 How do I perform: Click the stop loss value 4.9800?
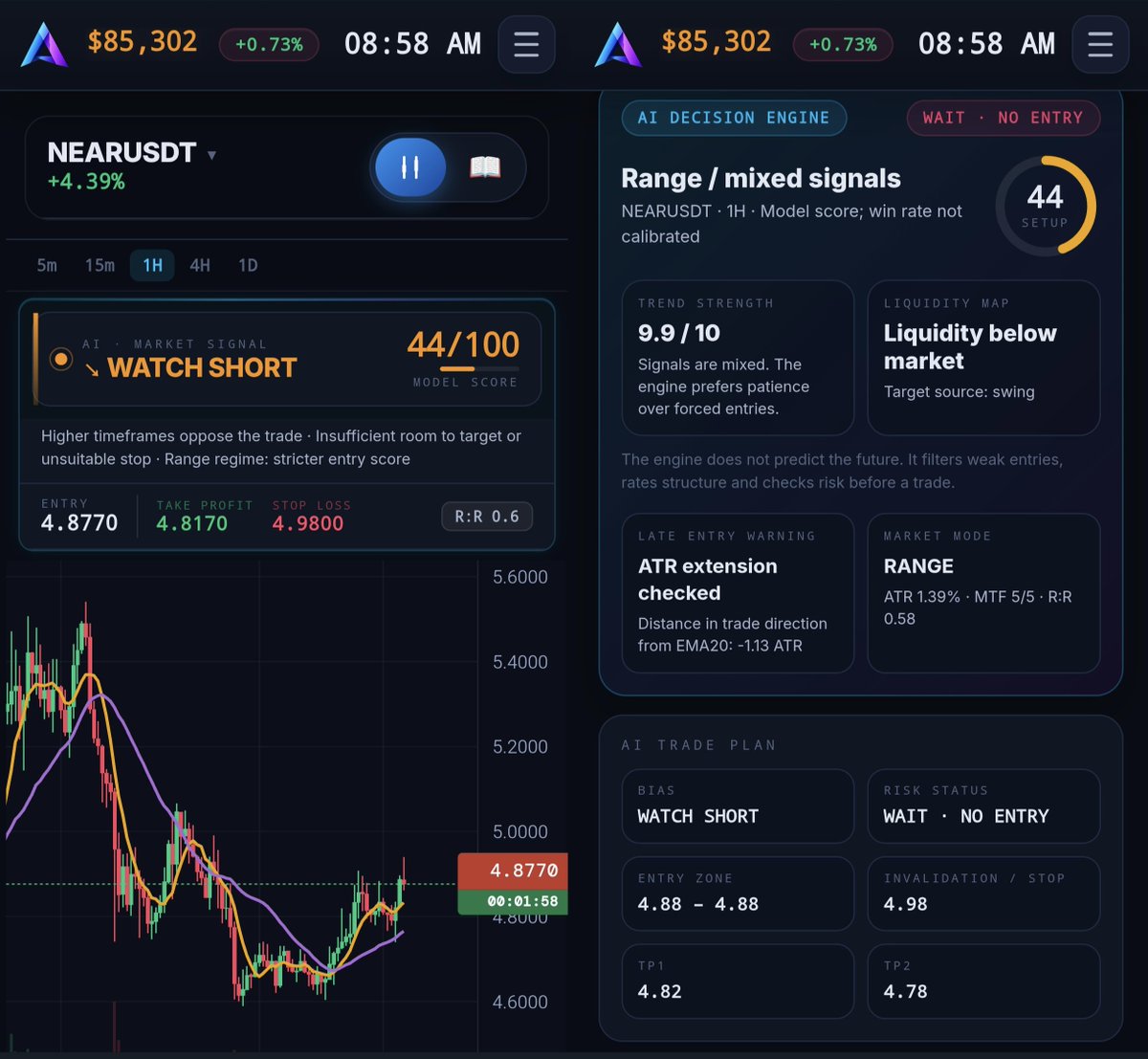307,523
